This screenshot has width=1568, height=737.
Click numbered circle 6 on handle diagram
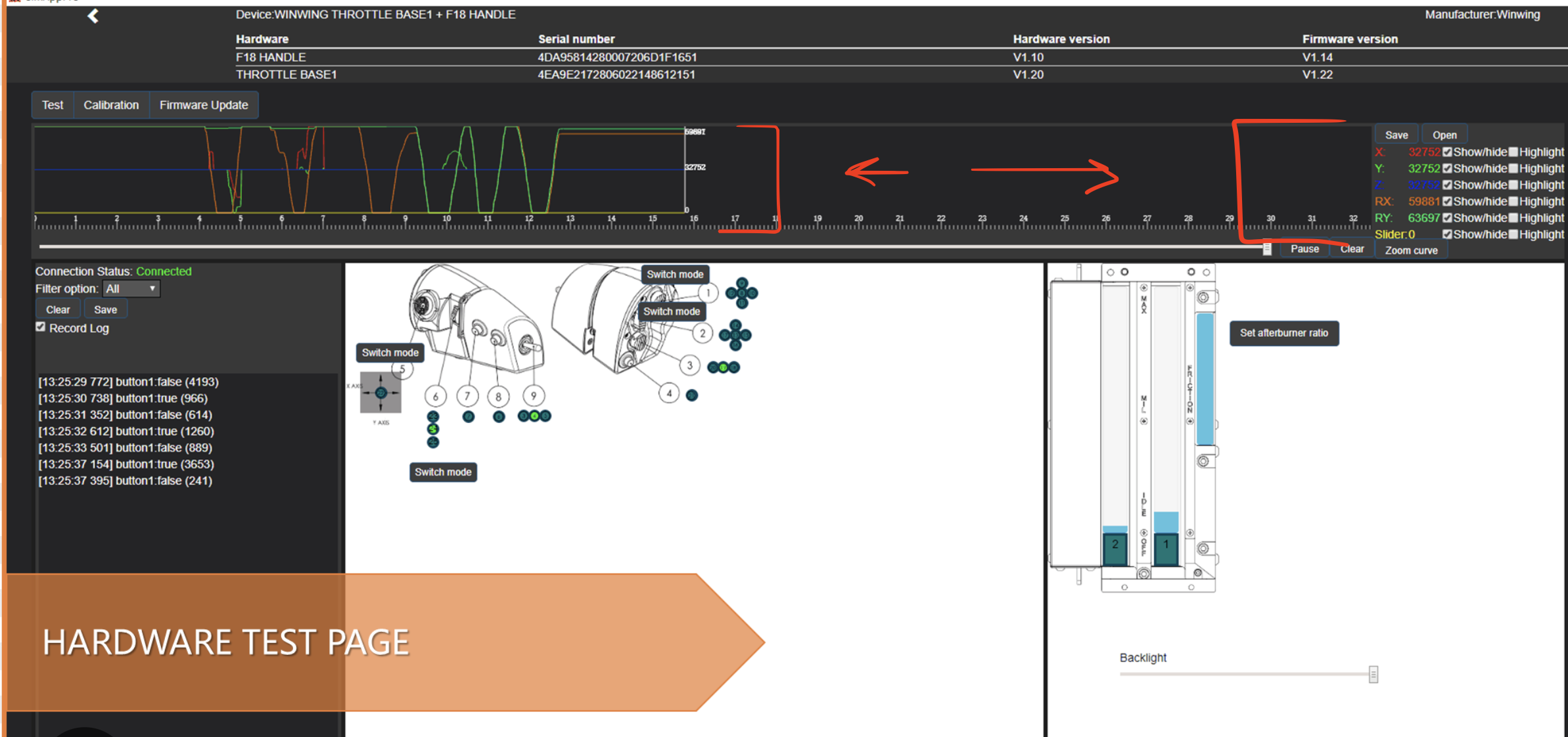(435, 396)
